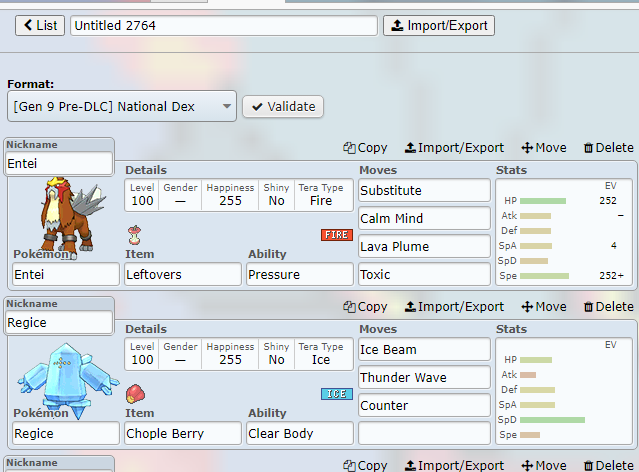Change Entei's Tera Type Fire
This screenshot has width=639, height=472.
[321, 195]
